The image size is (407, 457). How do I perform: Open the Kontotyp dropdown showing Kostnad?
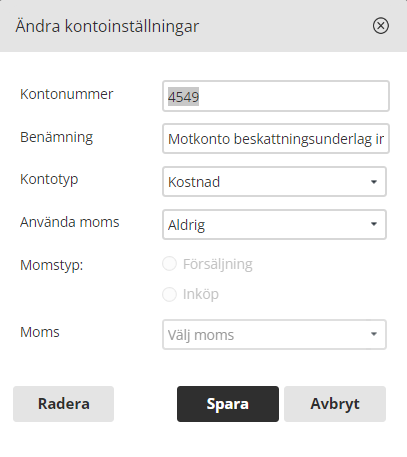(274, 182)
